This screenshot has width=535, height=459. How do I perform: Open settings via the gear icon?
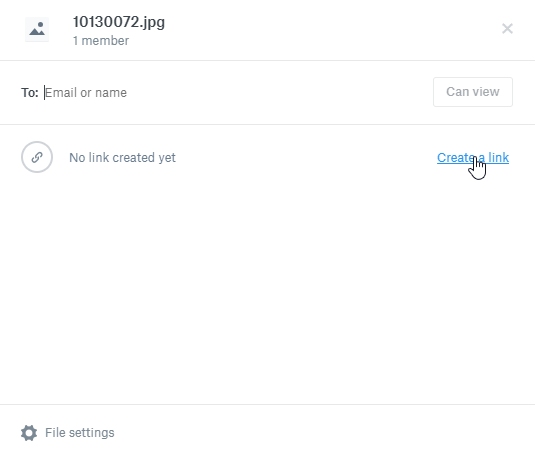(x=29, y=433)
